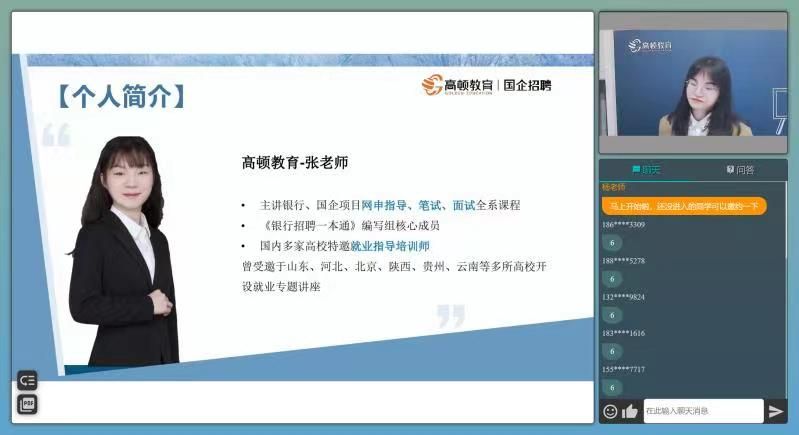Image resolution: width=799 pixels, height=435 pixels.
Task: Open the PDF document icon
Action: [x=27, y=404]
